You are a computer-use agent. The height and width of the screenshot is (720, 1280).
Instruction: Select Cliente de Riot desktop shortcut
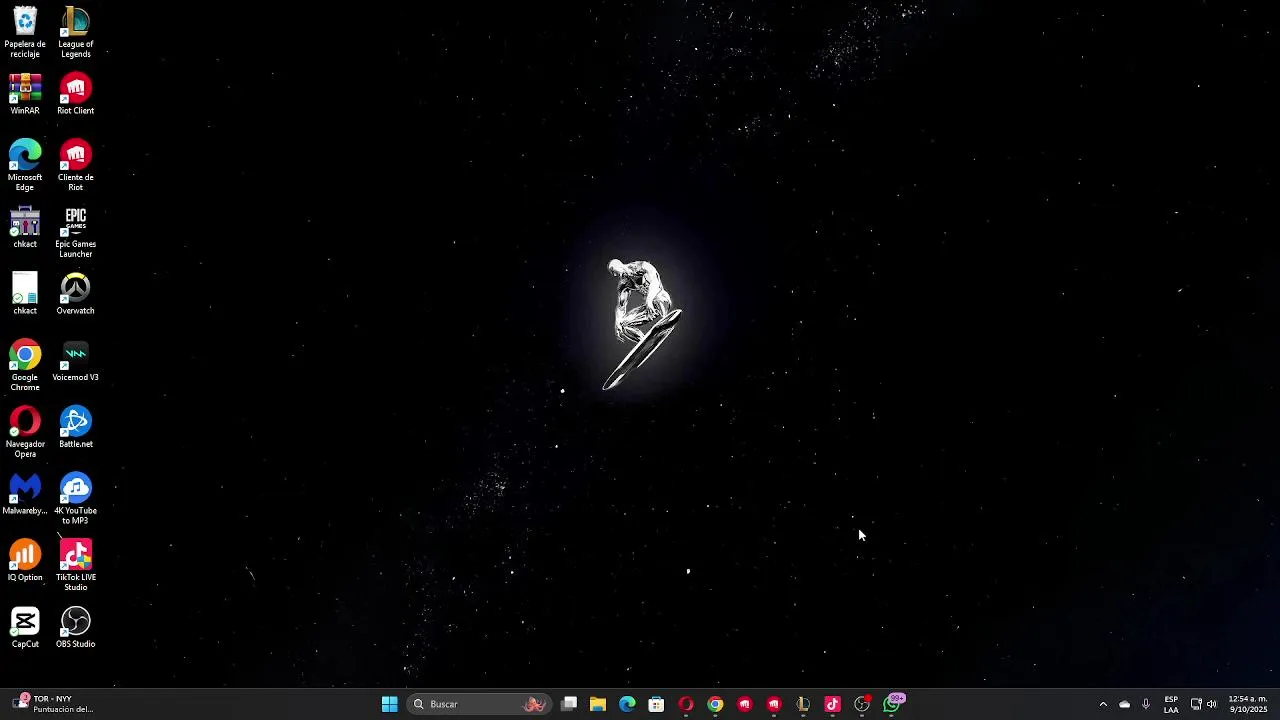coord(76,166)
